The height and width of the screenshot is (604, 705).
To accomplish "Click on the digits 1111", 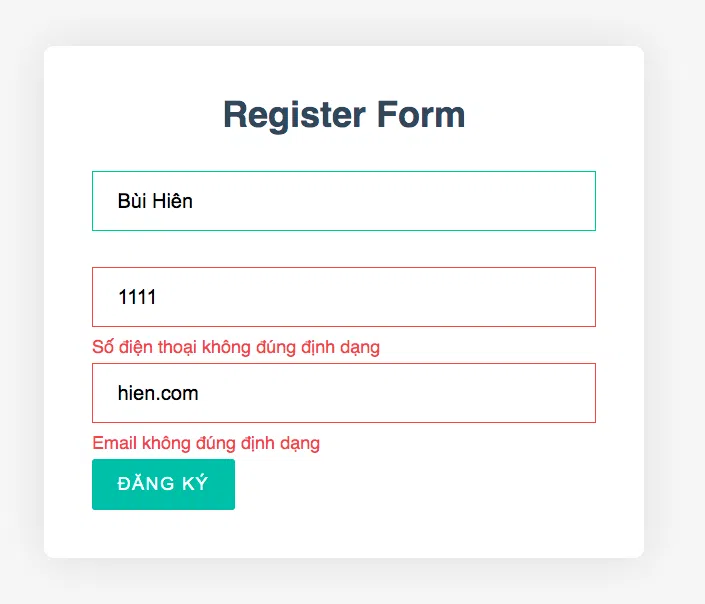I will [137, 297].
